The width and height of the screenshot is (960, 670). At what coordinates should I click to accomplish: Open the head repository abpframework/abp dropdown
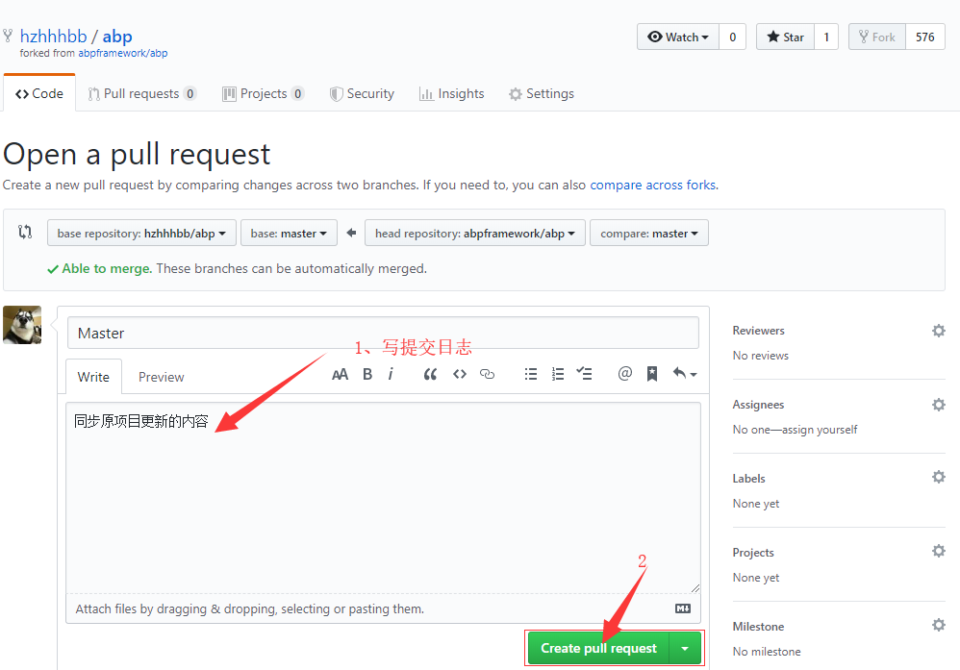(475, 233)
